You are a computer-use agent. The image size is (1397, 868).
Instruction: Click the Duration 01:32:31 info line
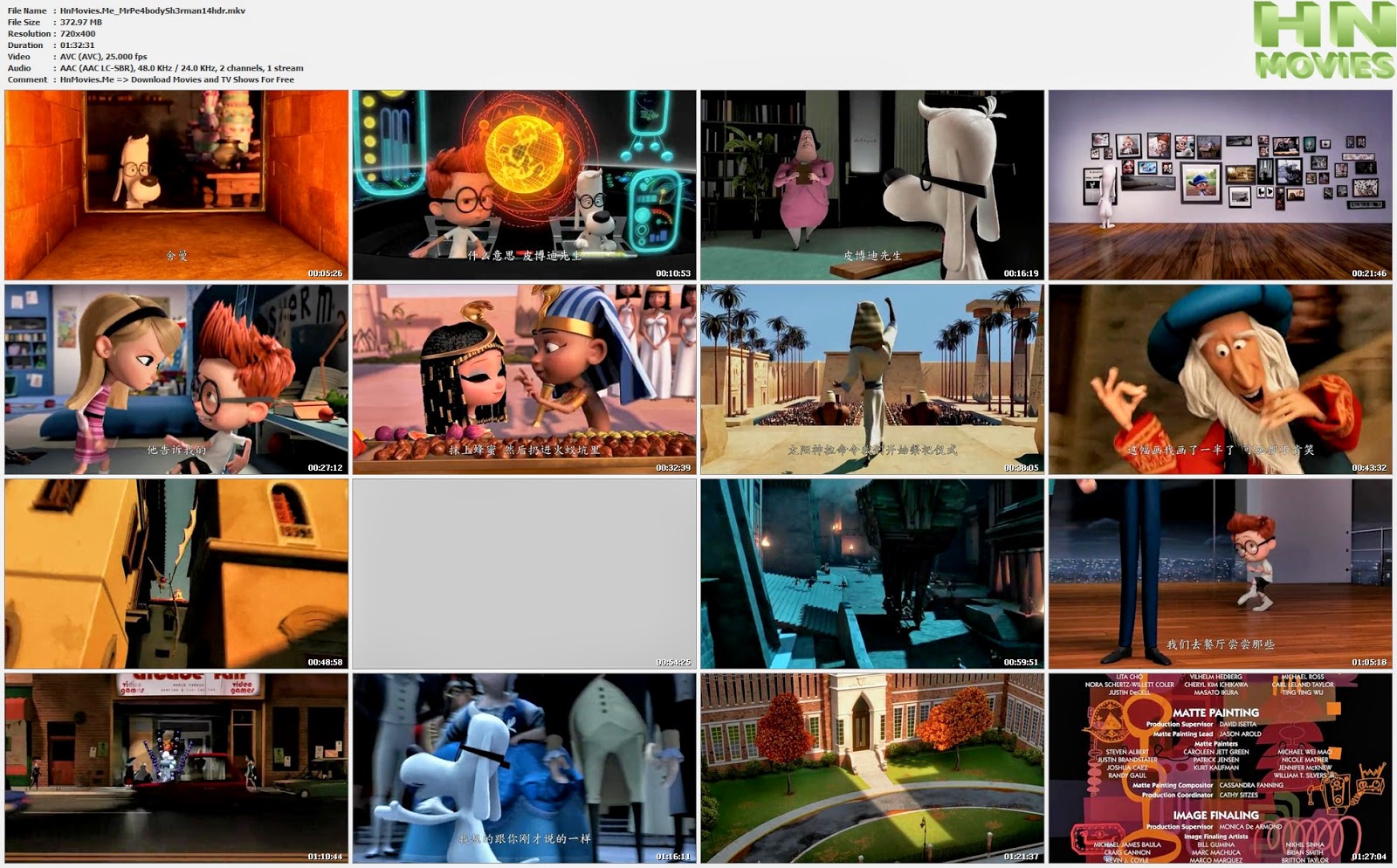(x=52, y=45)
